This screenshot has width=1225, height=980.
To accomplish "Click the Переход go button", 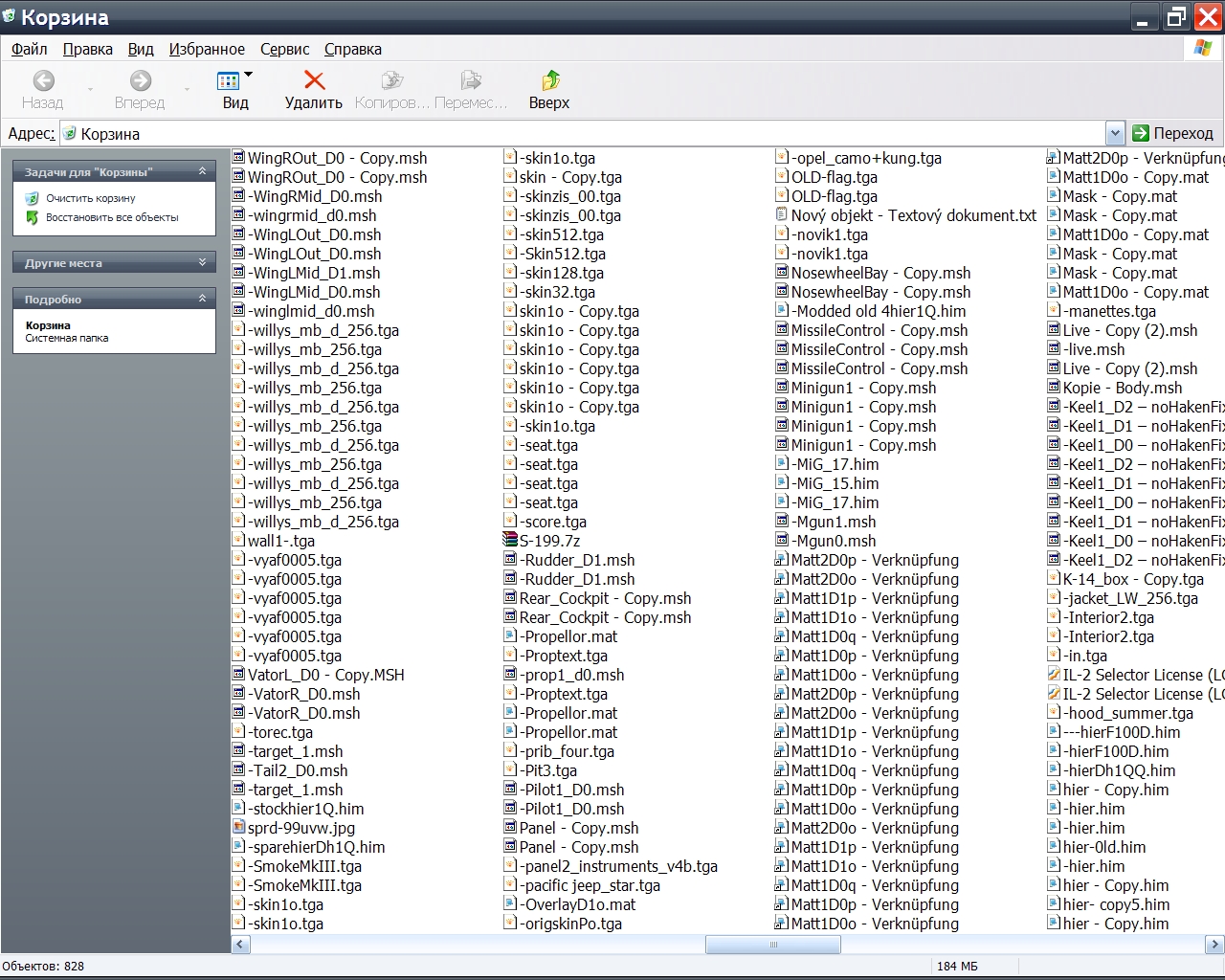I will [x=1173, y=133].
